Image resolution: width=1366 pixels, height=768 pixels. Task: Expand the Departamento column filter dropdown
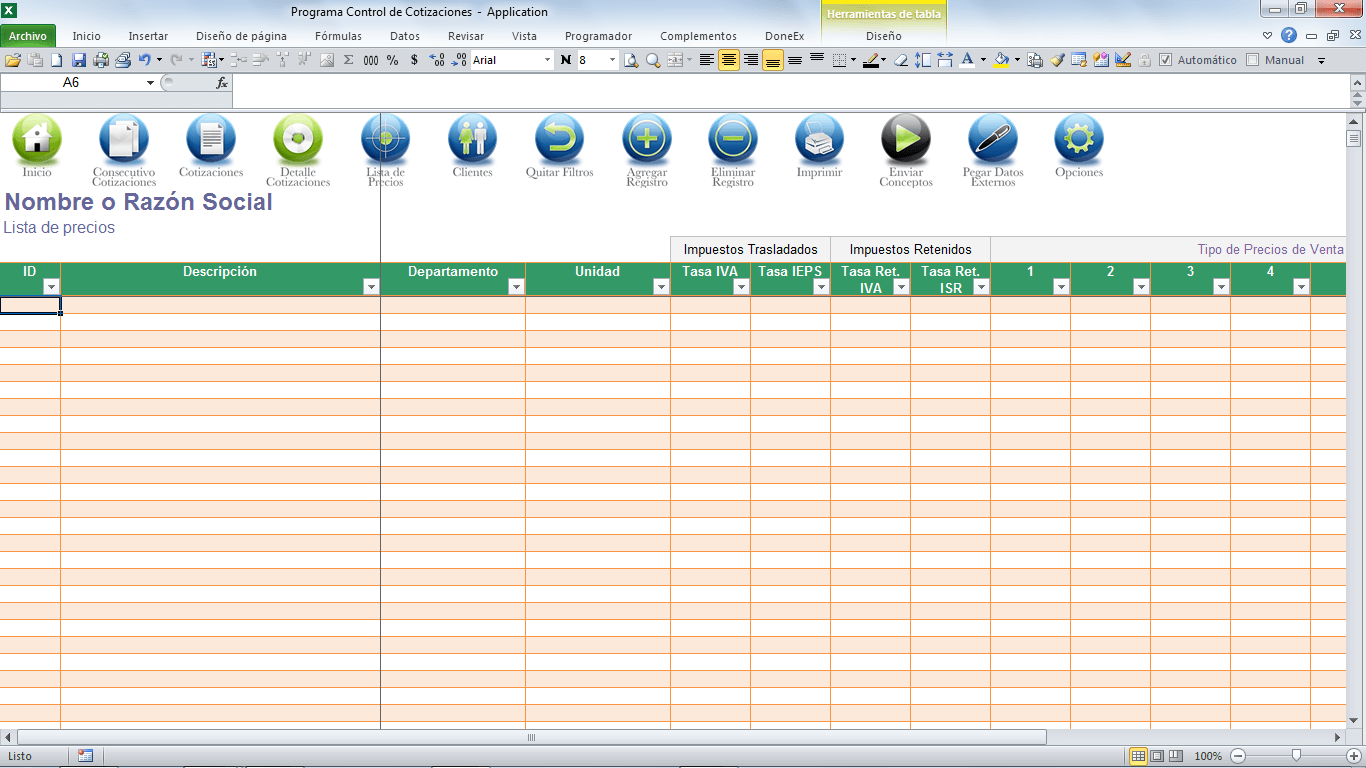(516, 287)
